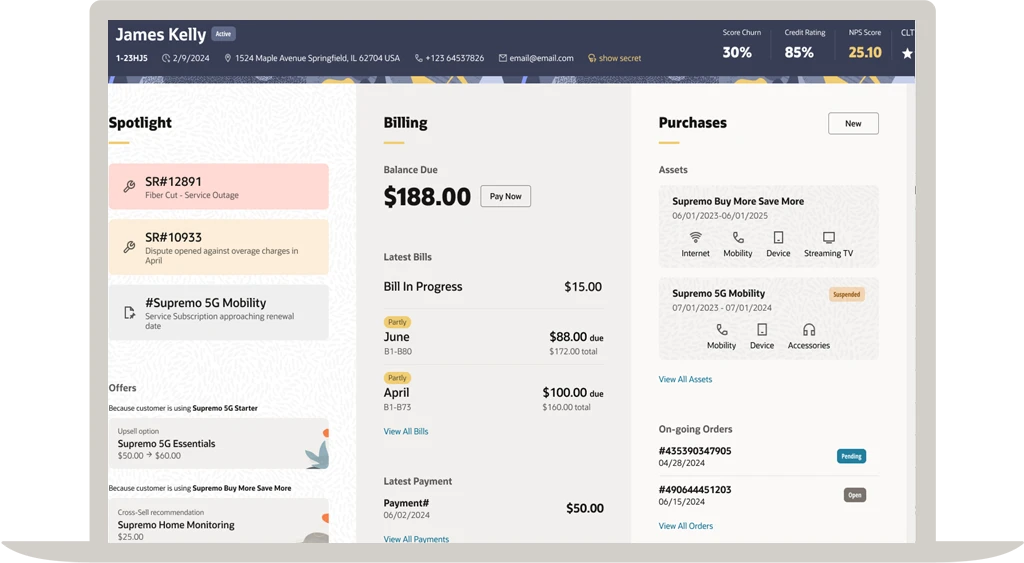
Task: Click Device icon under Supremo Buy More Save More
Action: [778, 238]
